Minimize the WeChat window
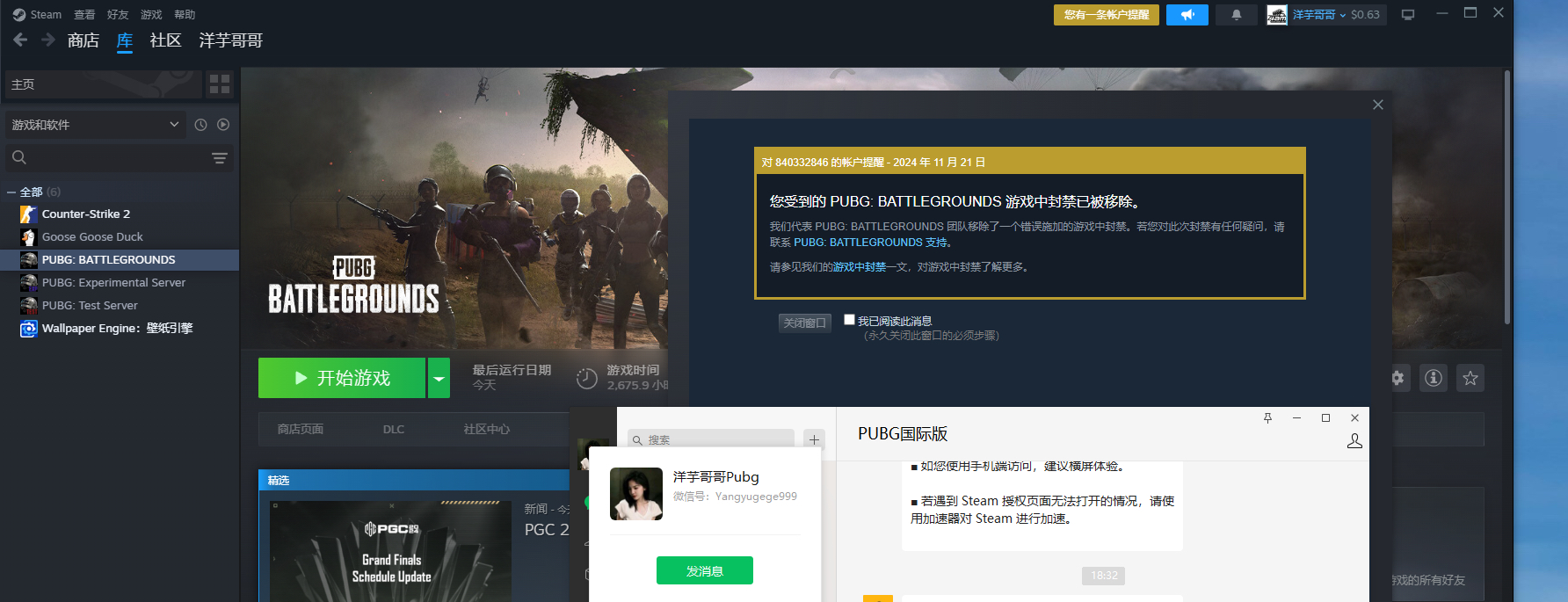This screenshot has width=1568, height=602. (1296, 417)
